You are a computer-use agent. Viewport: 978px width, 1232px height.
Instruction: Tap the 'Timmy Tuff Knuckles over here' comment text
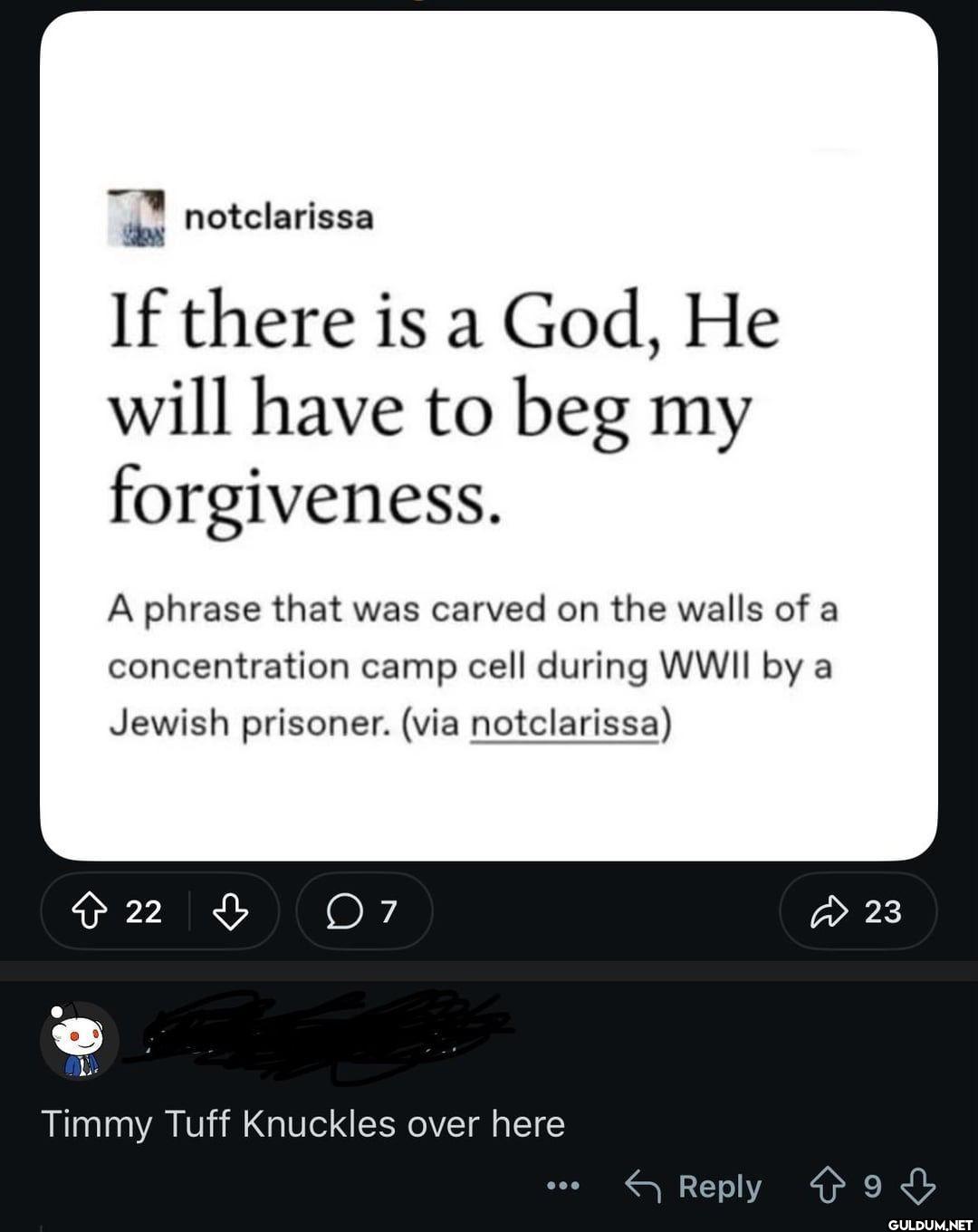(303, 1124)
